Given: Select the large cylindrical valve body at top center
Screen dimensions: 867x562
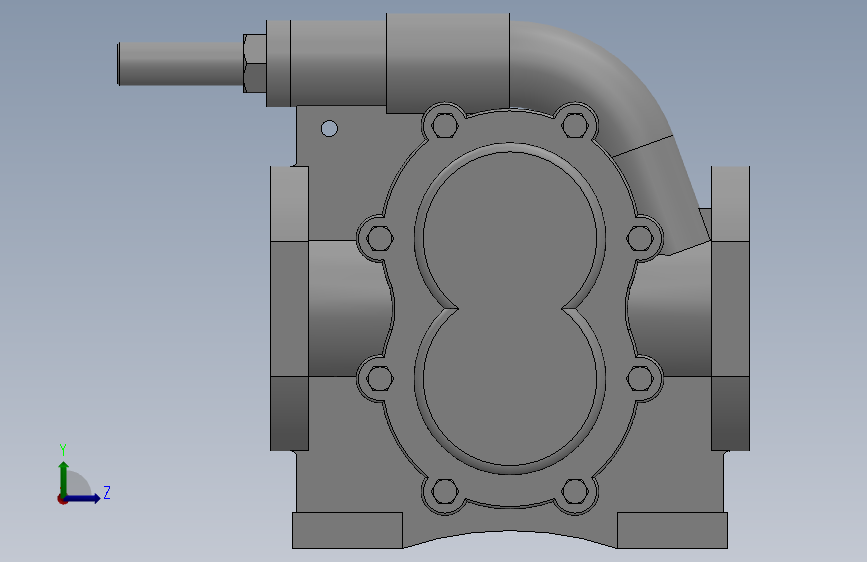Looking at the screenshot, I should tap(448, 62).
